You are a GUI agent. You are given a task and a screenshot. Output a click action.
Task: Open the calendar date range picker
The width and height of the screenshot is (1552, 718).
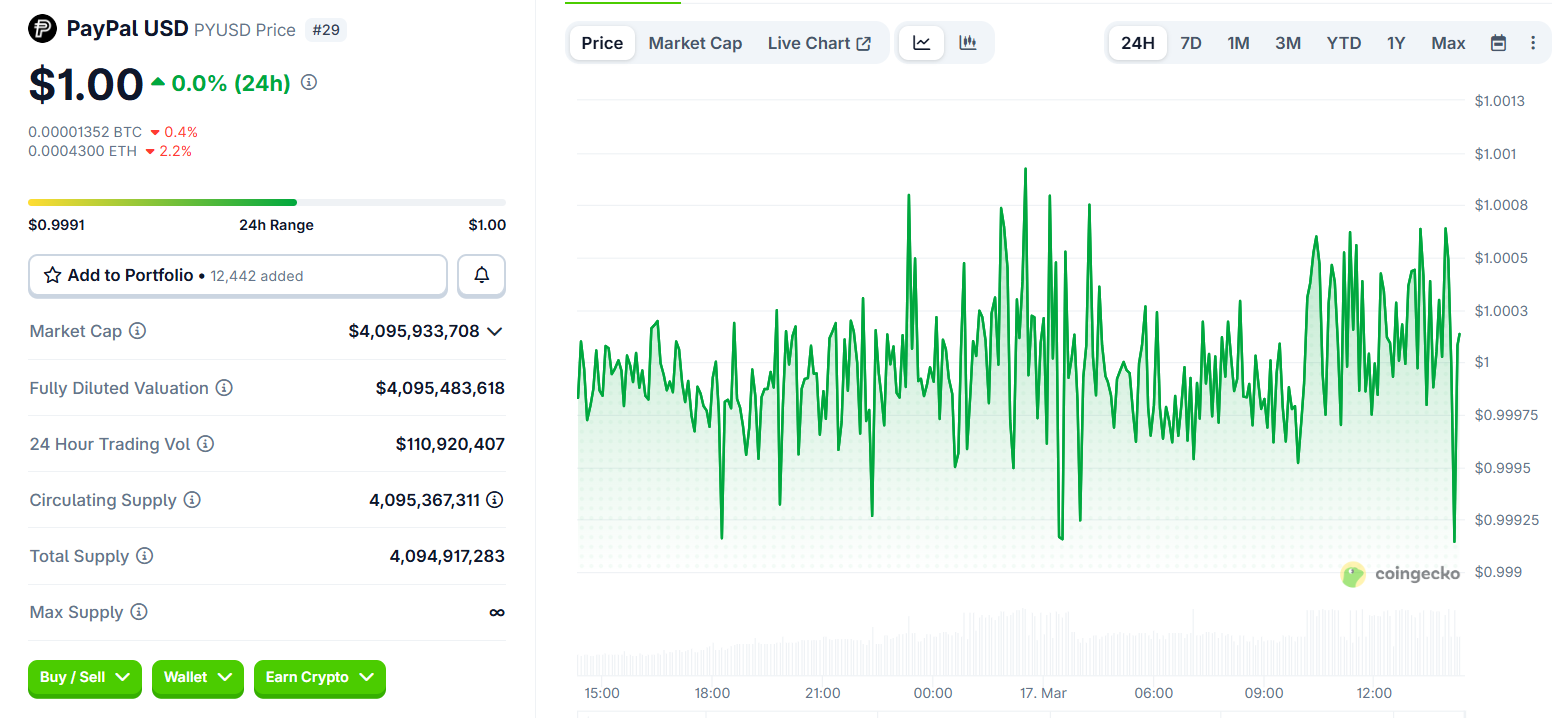(x=1498, y=43)
